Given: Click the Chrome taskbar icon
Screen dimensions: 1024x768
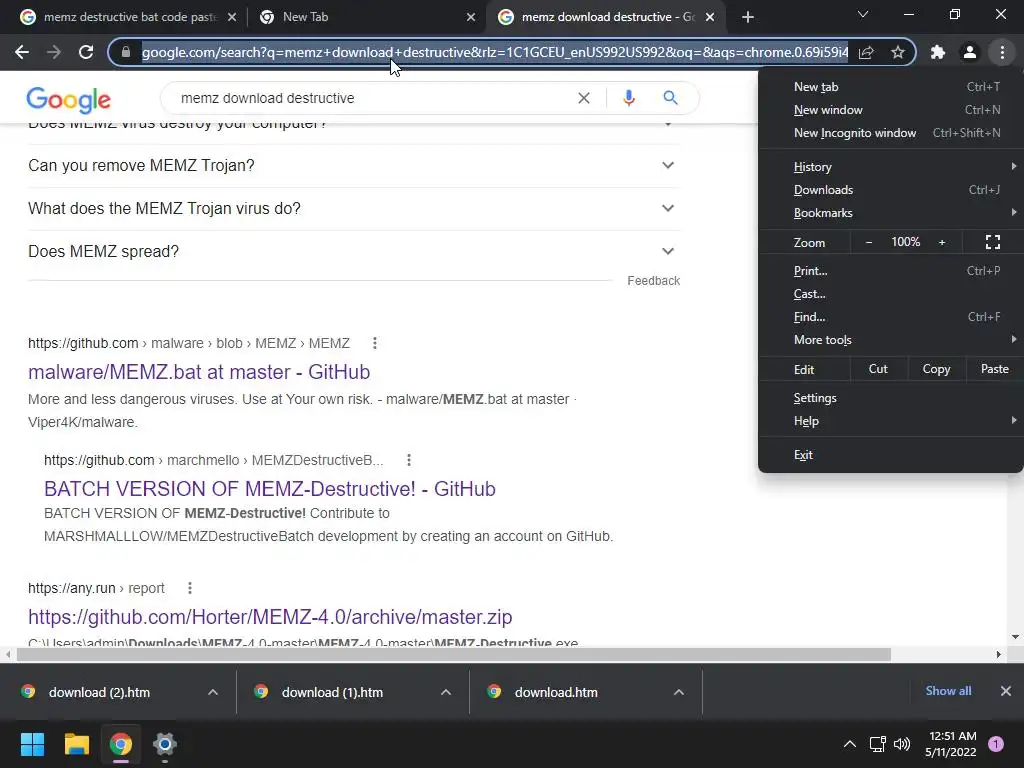Looking at the screenshot, I should (x=121, y=744).
